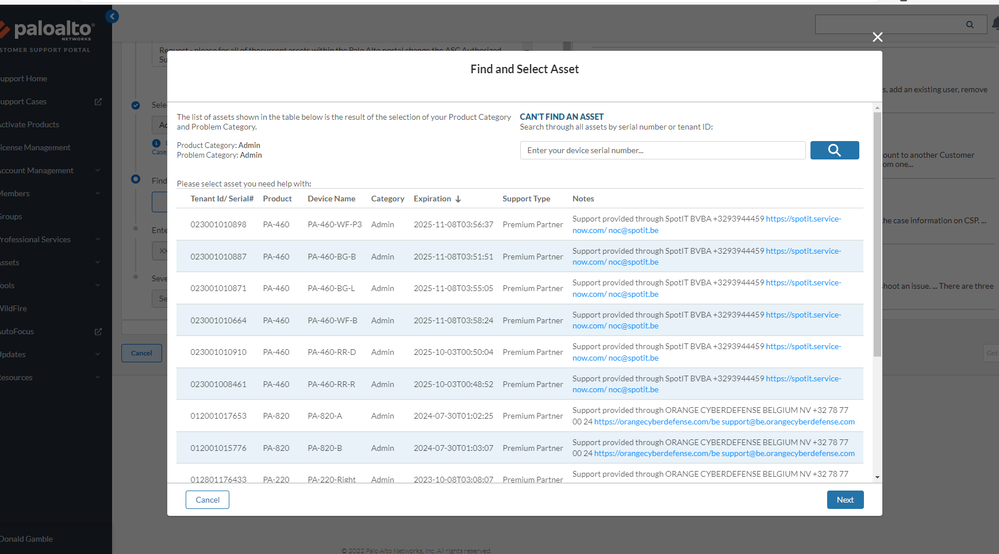Click into the device serial number field
Image resolution: width=999 pixels, height=554 pixels.
[662, 150]
